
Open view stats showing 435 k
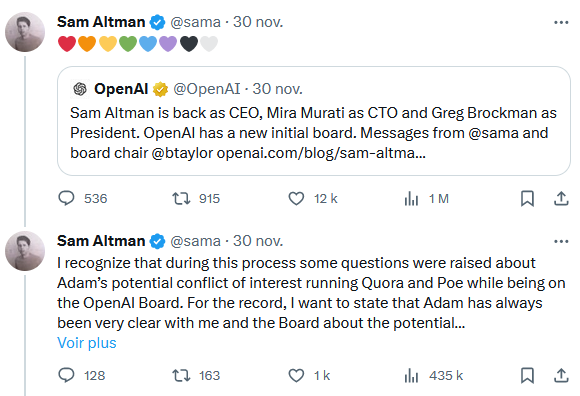(411, 375)
